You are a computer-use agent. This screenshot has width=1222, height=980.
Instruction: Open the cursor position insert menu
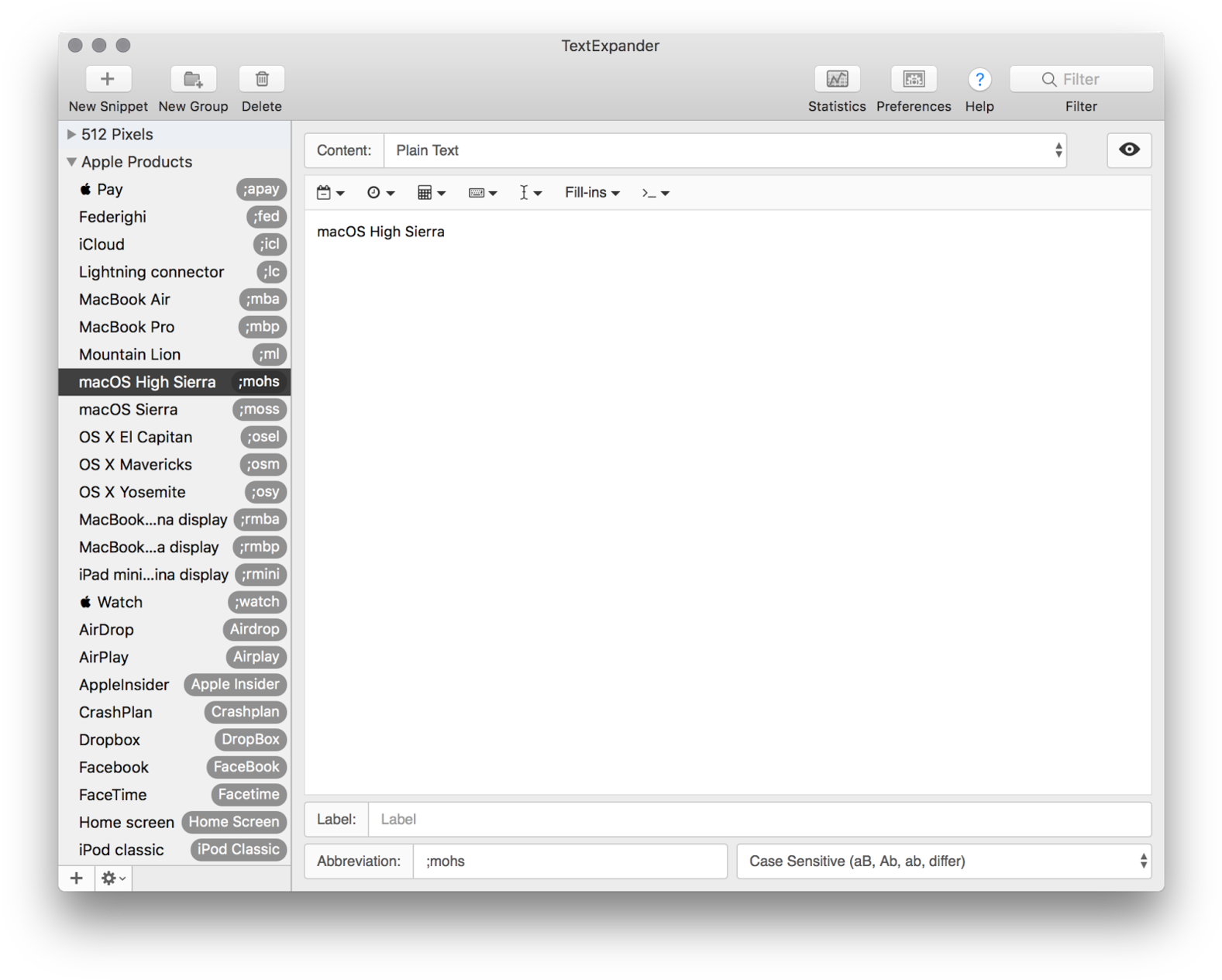[x=531, y=193]
